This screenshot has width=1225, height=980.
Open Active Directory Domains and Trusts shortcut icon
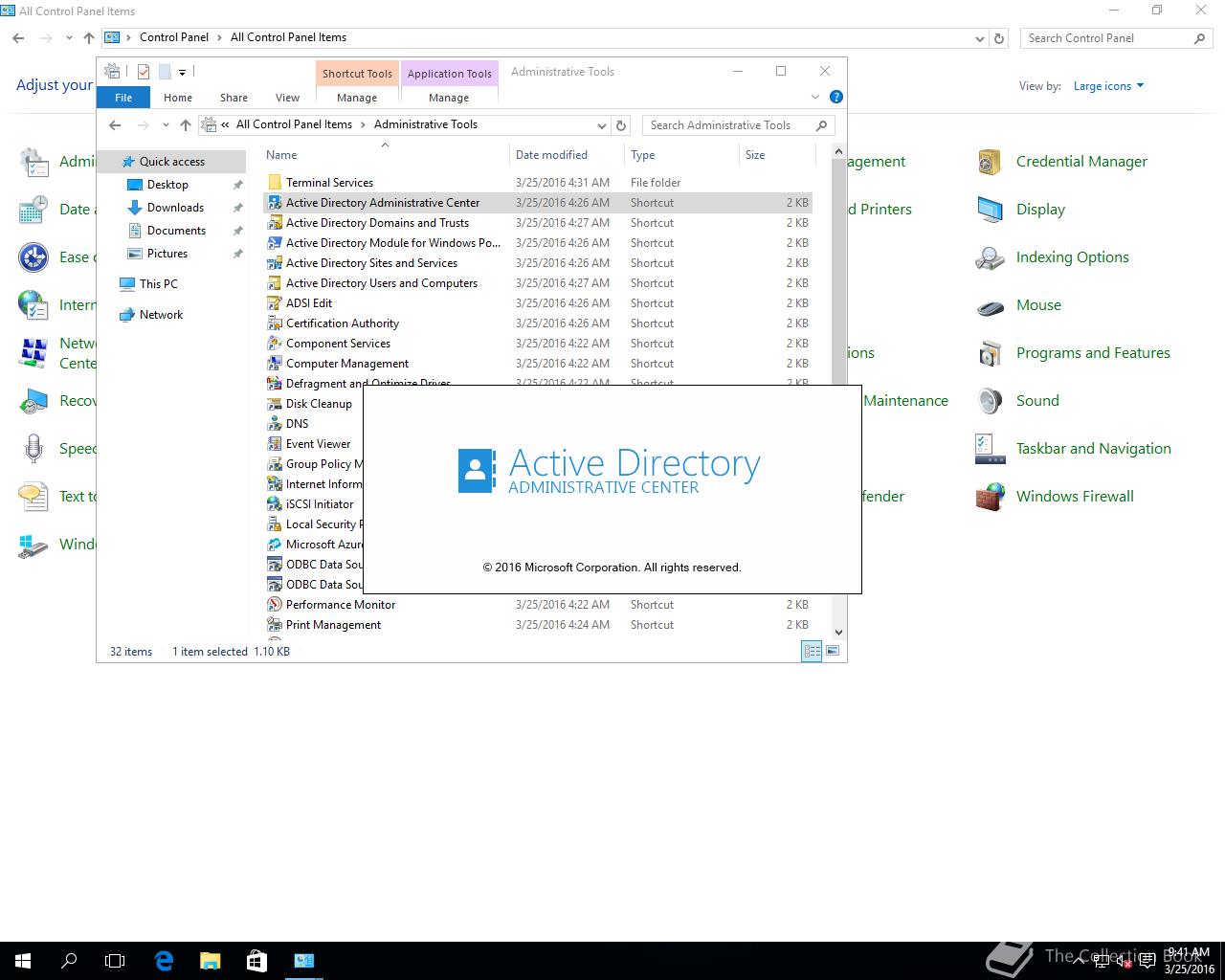tap(275, 223)
